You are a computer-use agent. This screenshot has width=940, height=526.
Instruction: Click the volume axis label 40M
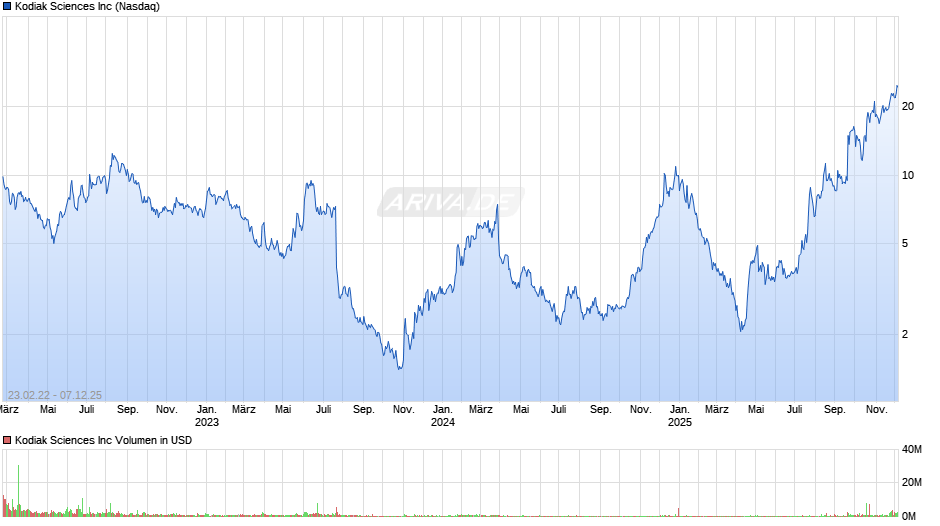click(x=911, y=449)
